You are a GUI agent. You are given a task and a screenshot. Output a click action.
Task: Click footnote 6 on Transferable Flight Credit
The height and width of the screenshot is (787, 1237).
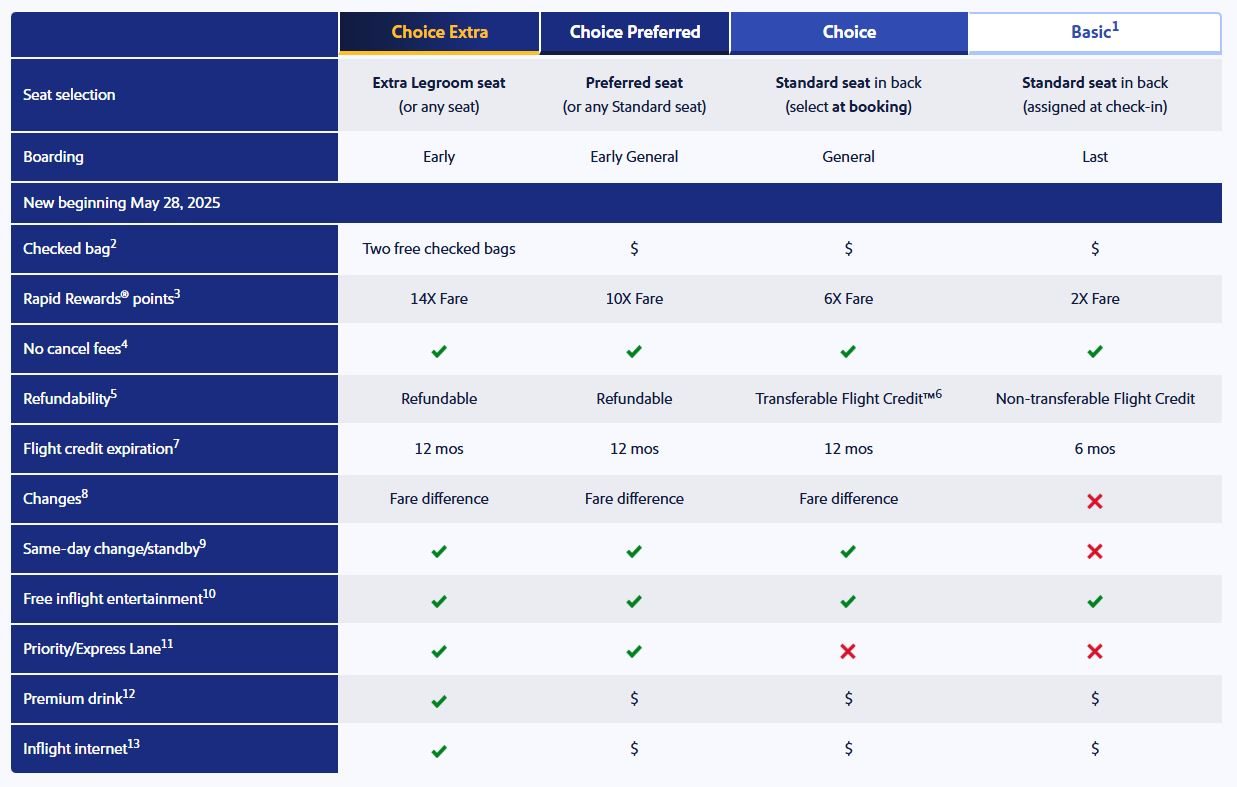pyautogui.click(x=938, y=394)
